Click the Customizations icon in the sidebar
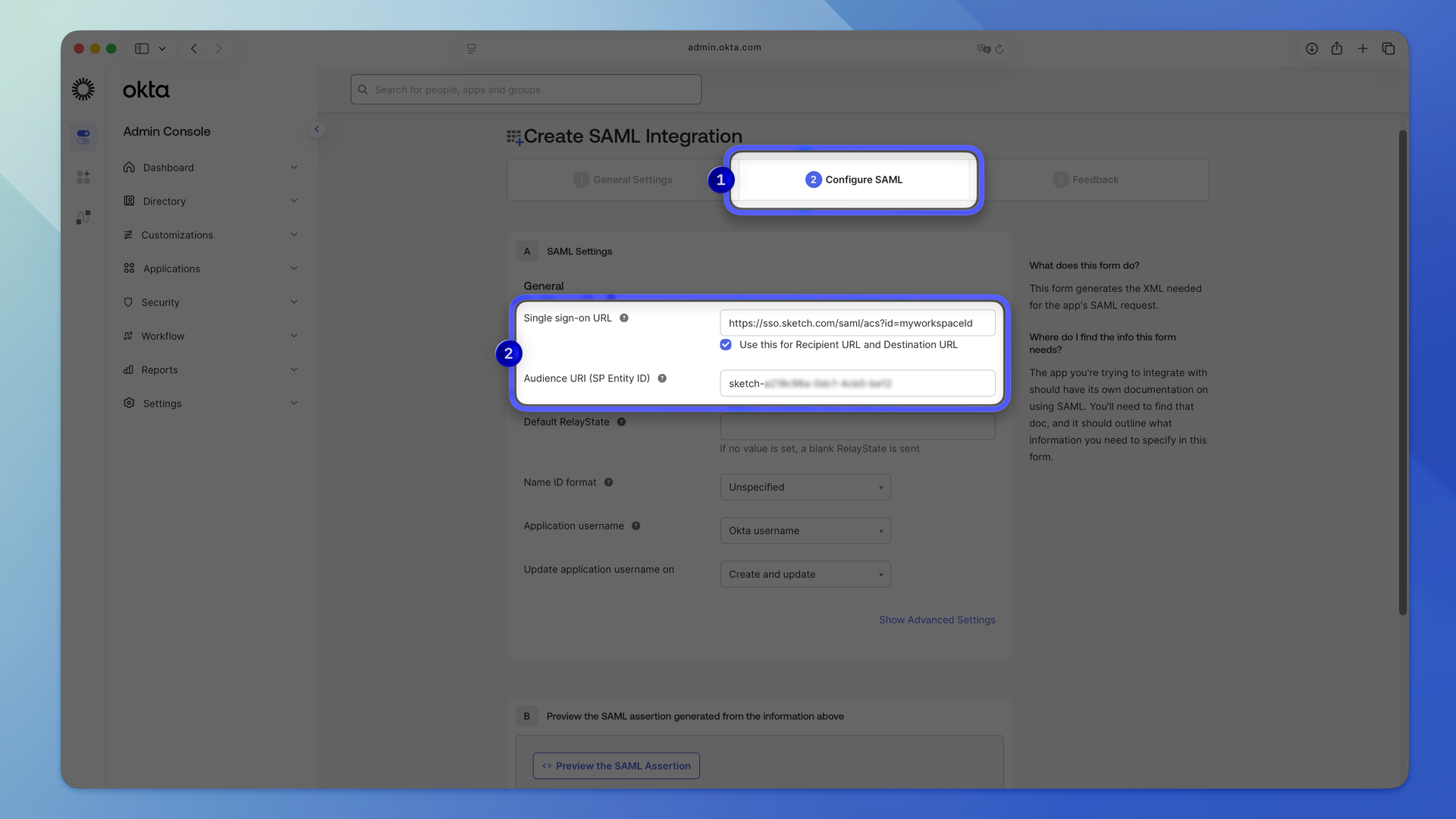This screenshot has width=1456, height=819. (x=128, y=234)
